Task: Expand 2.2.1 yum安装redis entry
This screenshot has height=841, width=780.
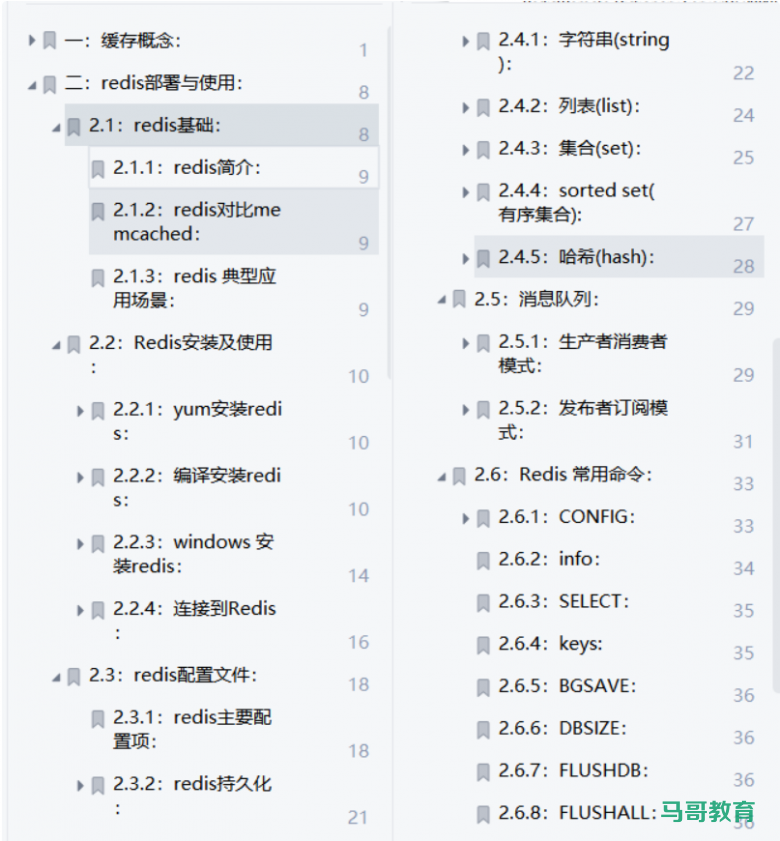Action: (x=80, y=411)
